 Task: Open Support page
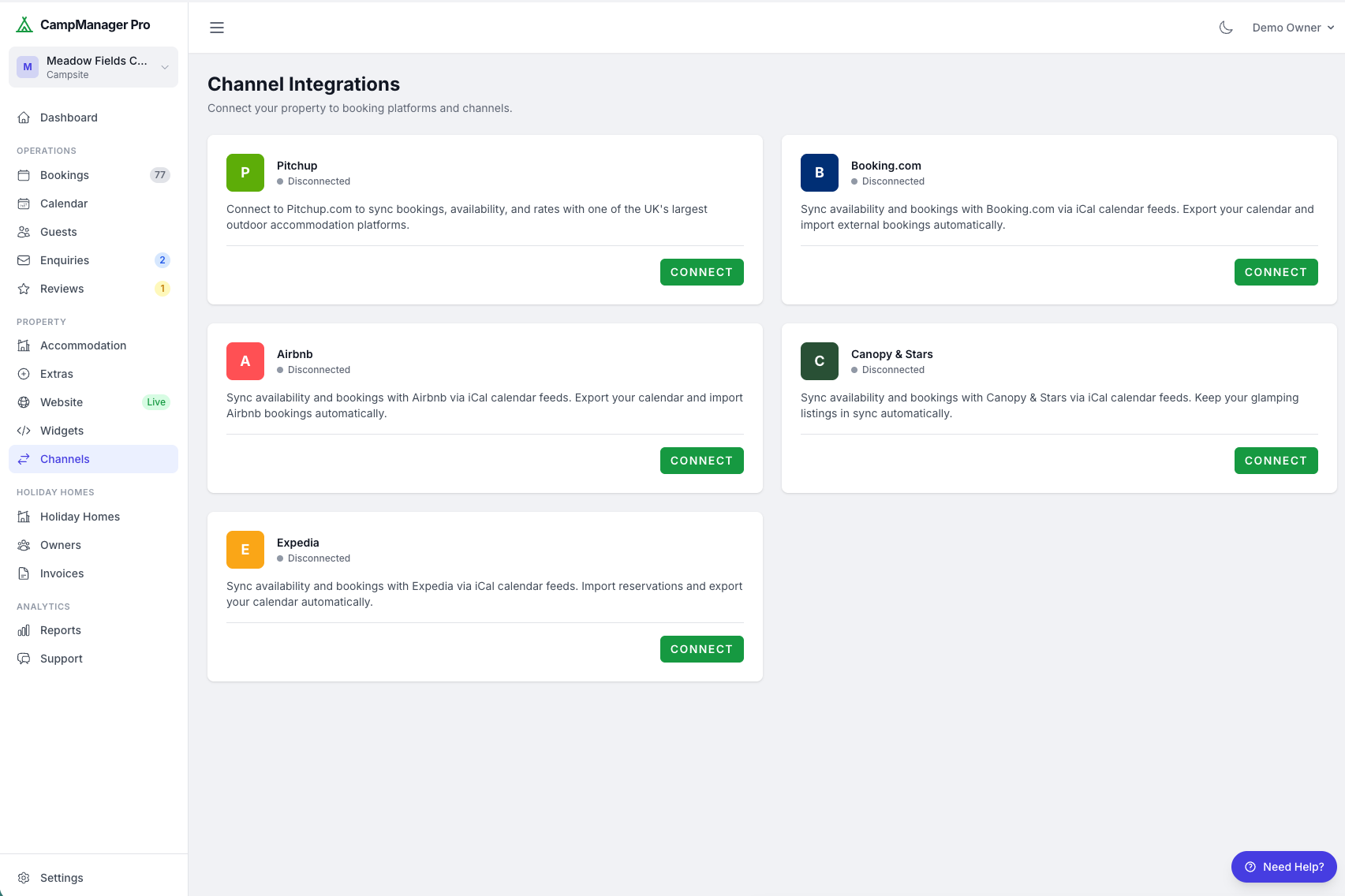tap(93, 659)
